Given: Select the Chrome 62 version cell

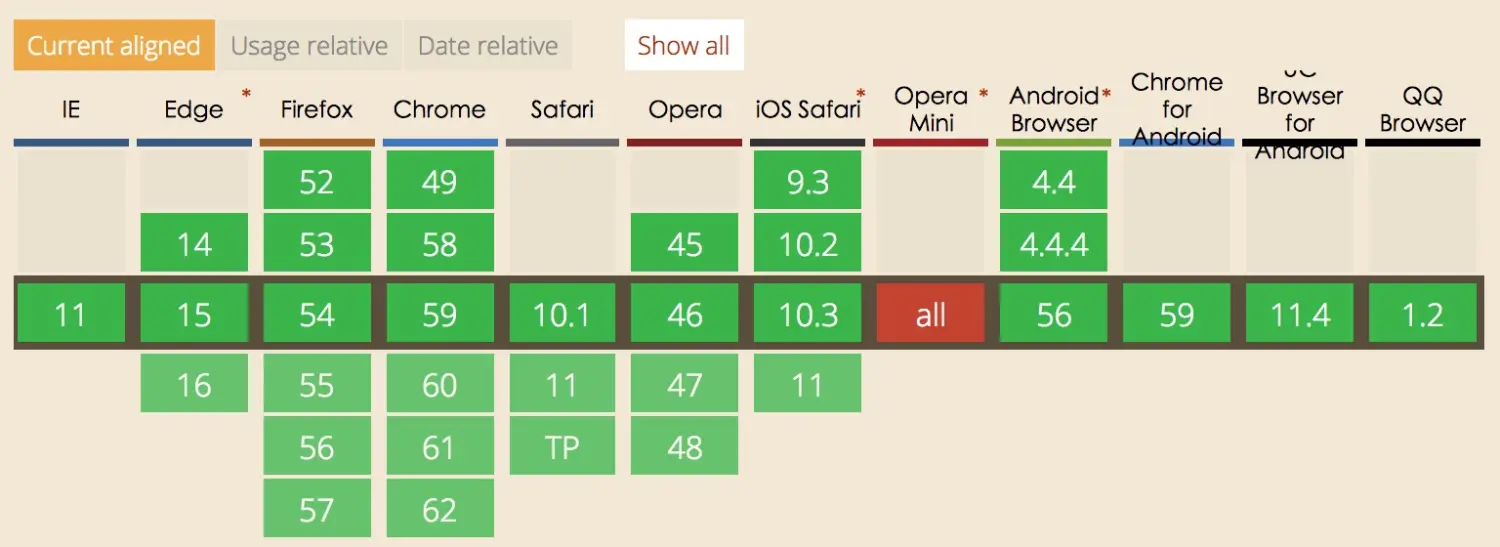Looking at the screenshot, I should (x=440, y=510).
